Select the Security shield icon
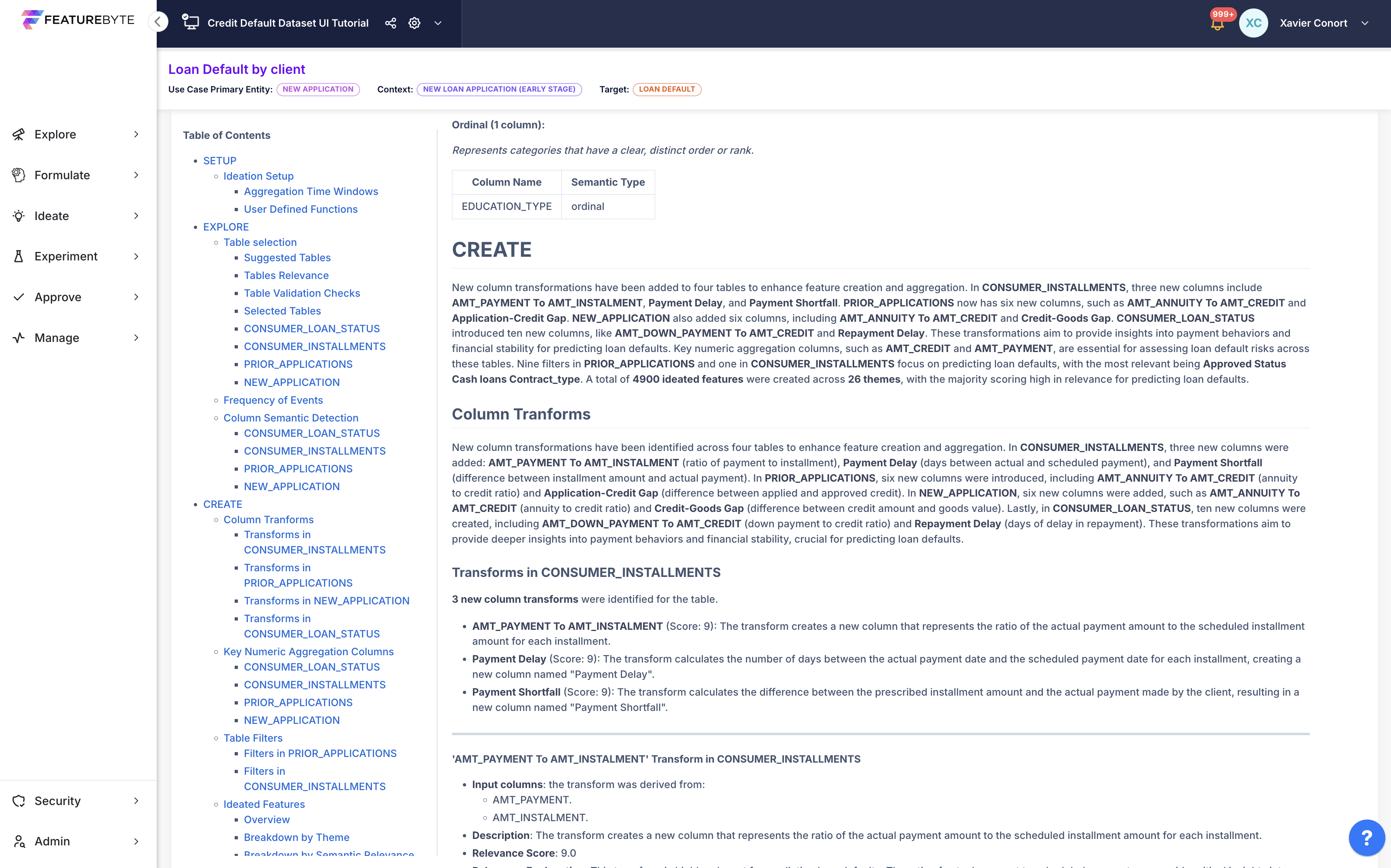Screen dimensions: 1391x868 pos(19,800)
